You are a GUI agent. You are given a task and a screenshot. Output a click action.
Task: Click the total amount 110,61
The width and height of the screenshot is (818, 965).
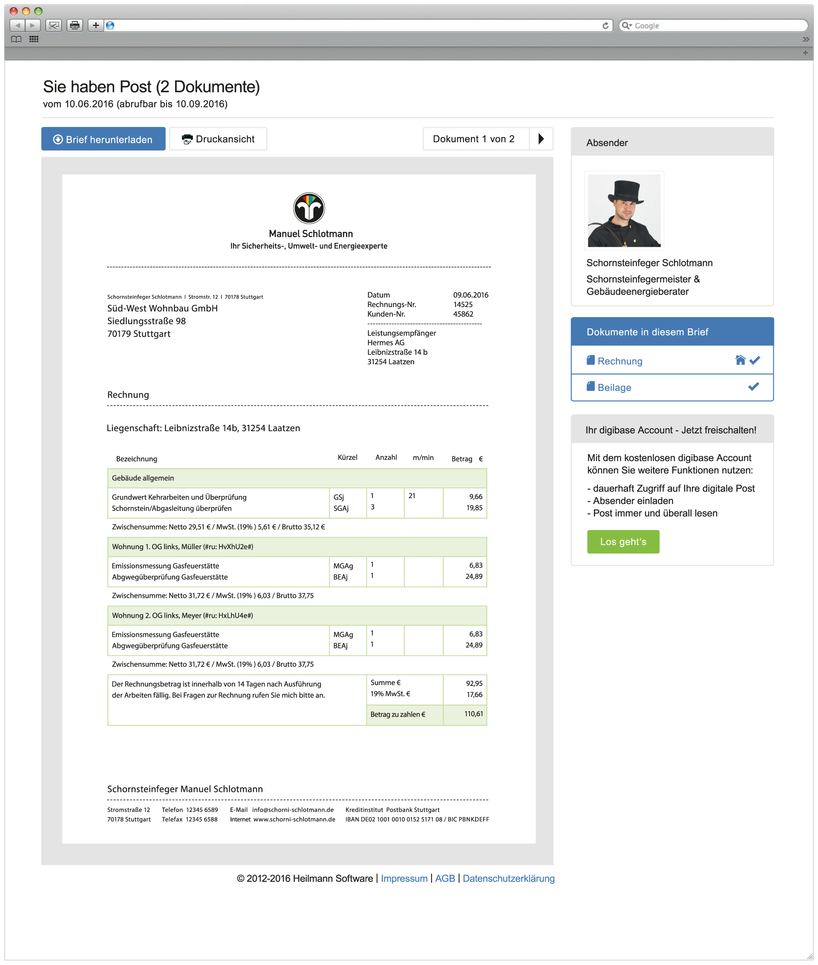(x=473, y=715)
